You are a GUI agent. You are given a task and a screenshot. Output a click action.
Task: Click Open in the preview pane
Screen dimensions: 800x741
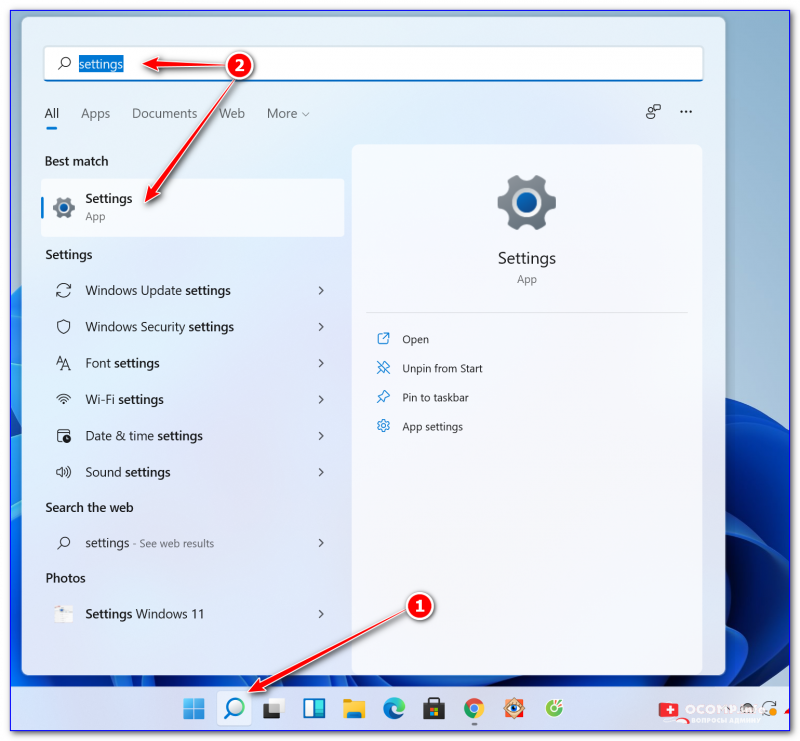415,339
